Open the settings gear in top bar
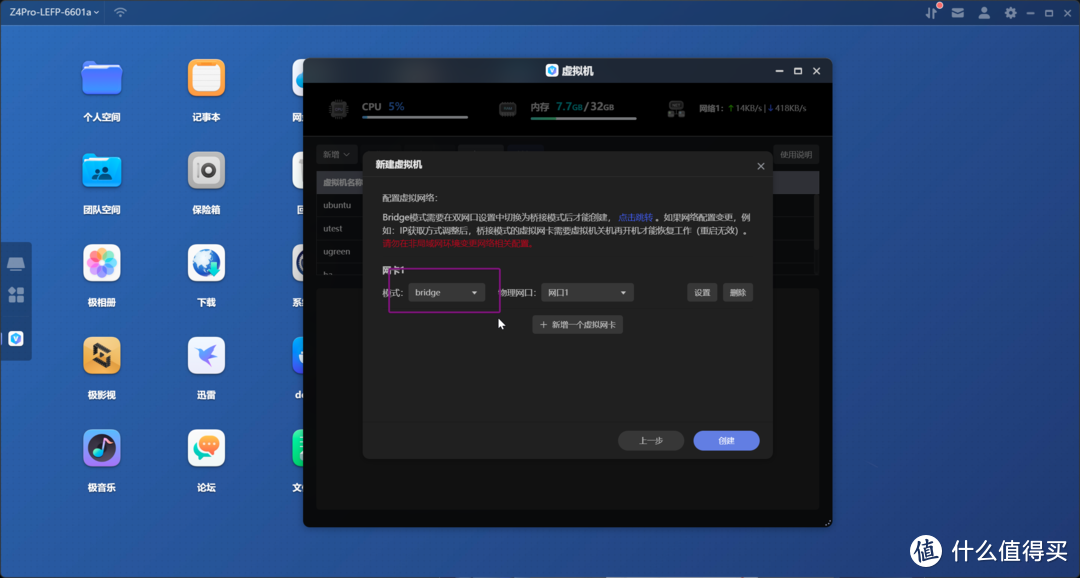 1010,13
